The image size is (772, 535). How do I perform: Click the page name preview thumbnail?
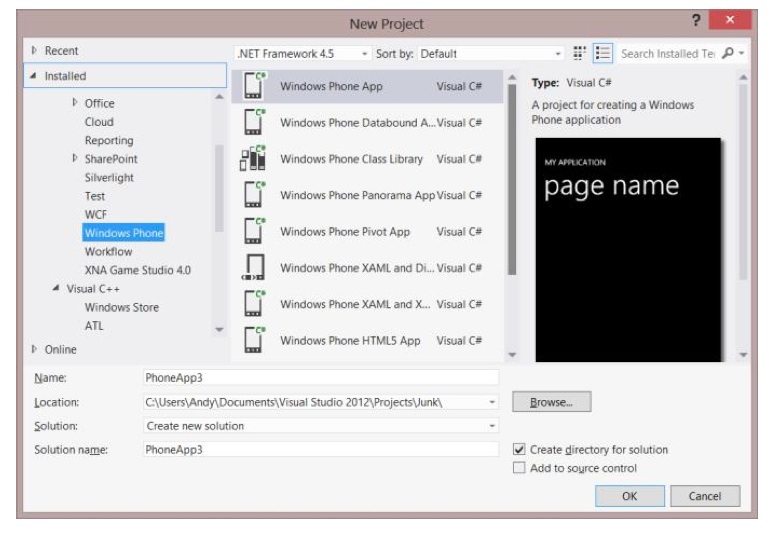(628, 250)
